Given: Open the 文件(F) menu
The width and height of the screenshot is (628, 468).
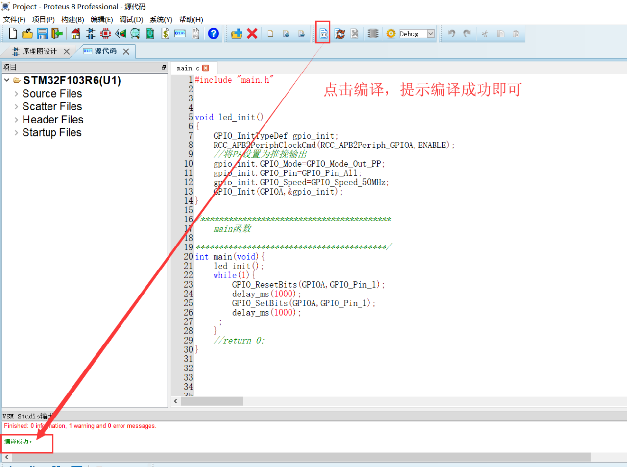Looking at the screenshot, I should [x=14, y=19].
